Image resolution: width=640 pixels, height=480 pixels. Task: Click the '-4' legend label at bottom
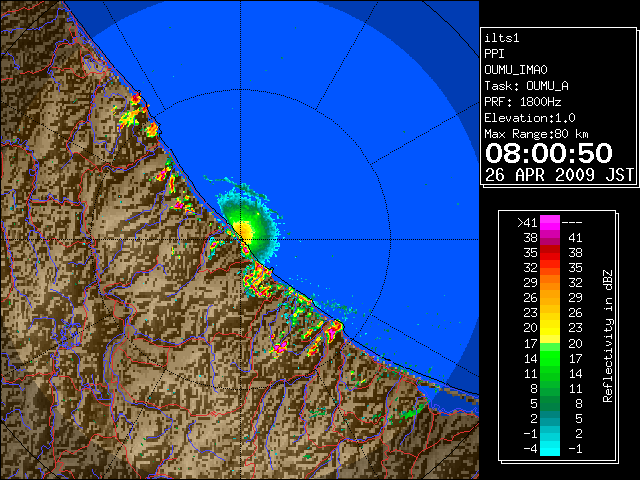click(x=530, y=449)
